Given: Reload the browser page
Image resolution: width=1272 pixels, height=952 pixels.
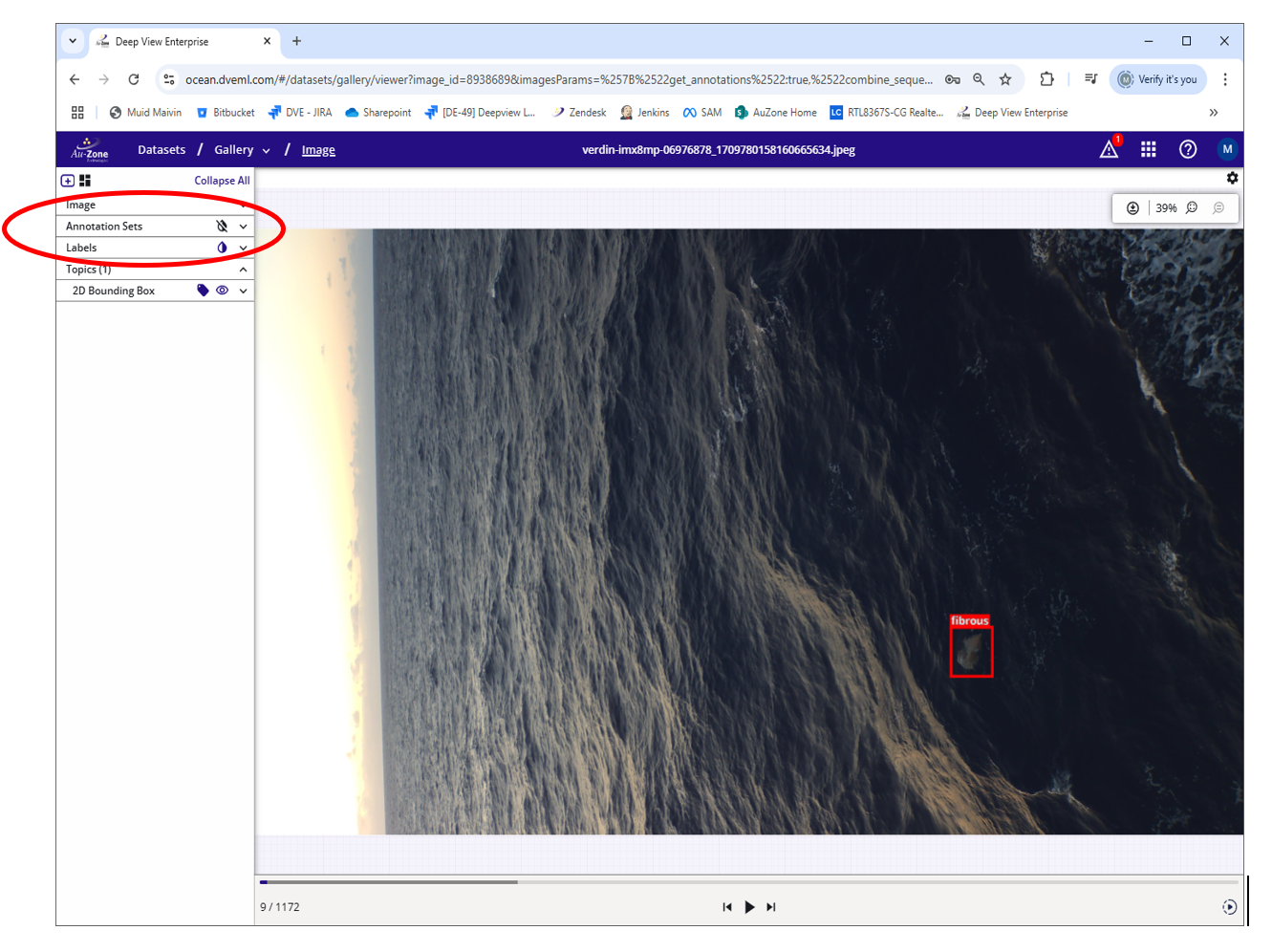Looking at the screenshot, I should (x=134, y=79).
